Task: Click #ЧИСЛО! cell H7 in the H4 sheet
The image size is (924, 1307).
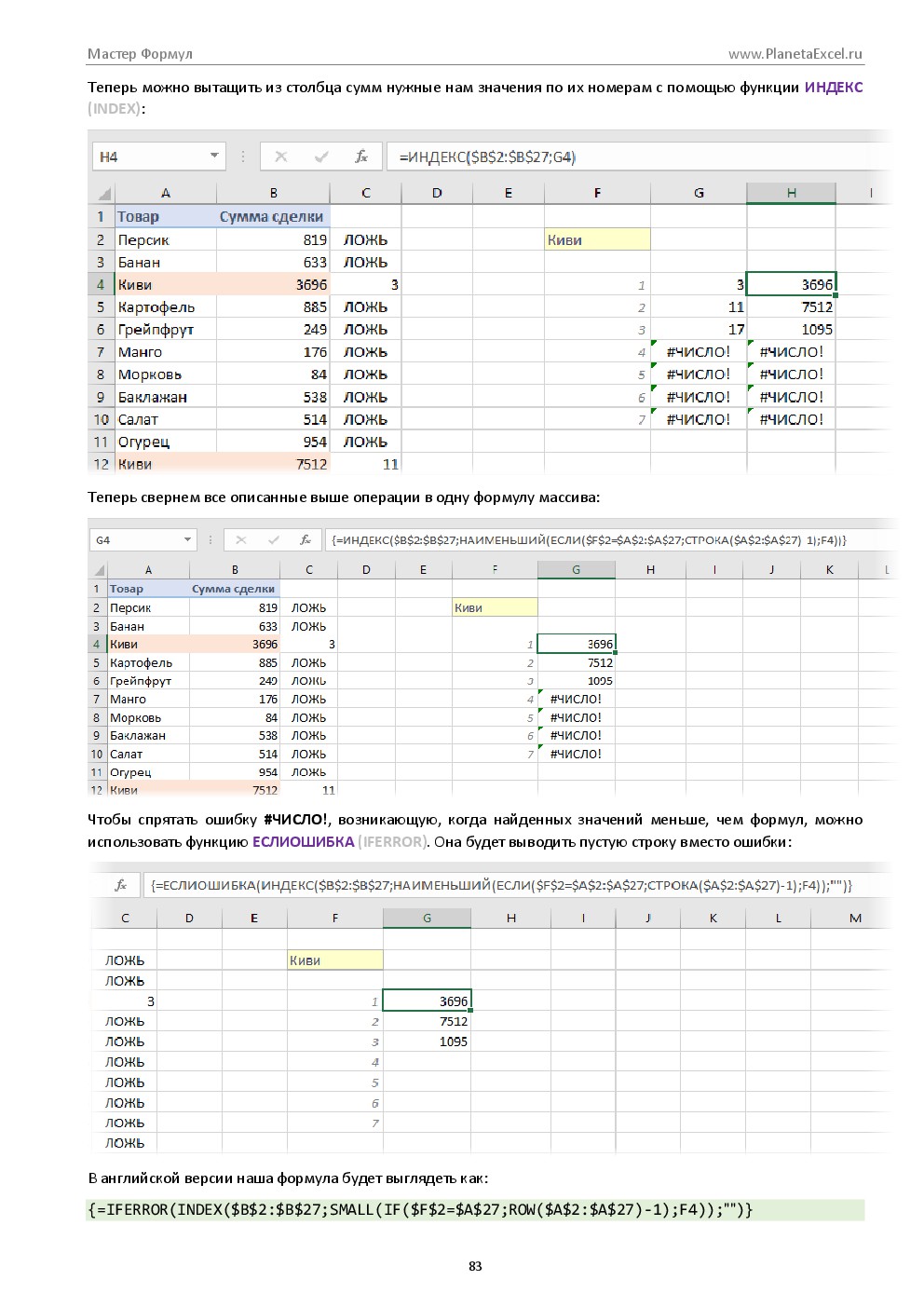Action: (x=791, y=352)
